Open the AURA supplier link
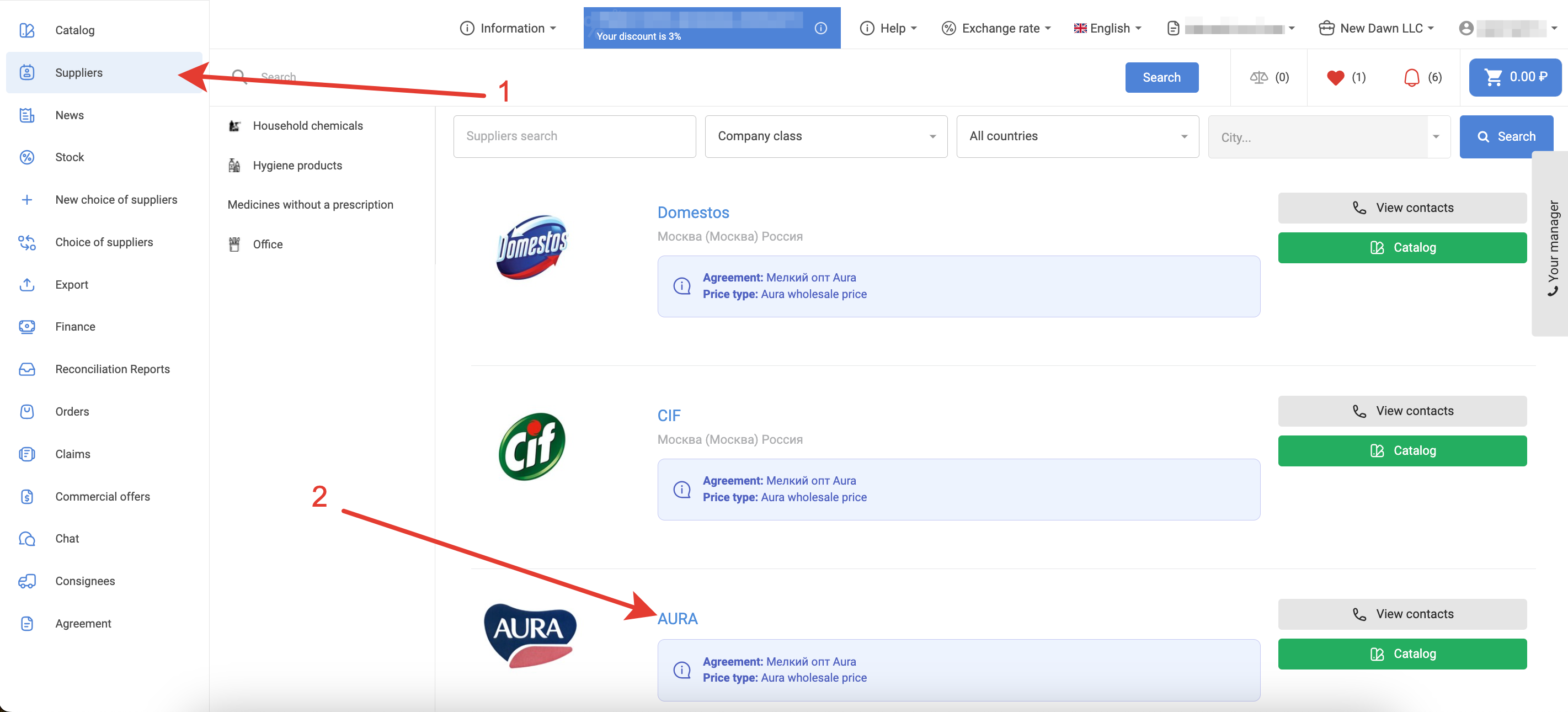 pyautogui.click(x=677, y=619)
